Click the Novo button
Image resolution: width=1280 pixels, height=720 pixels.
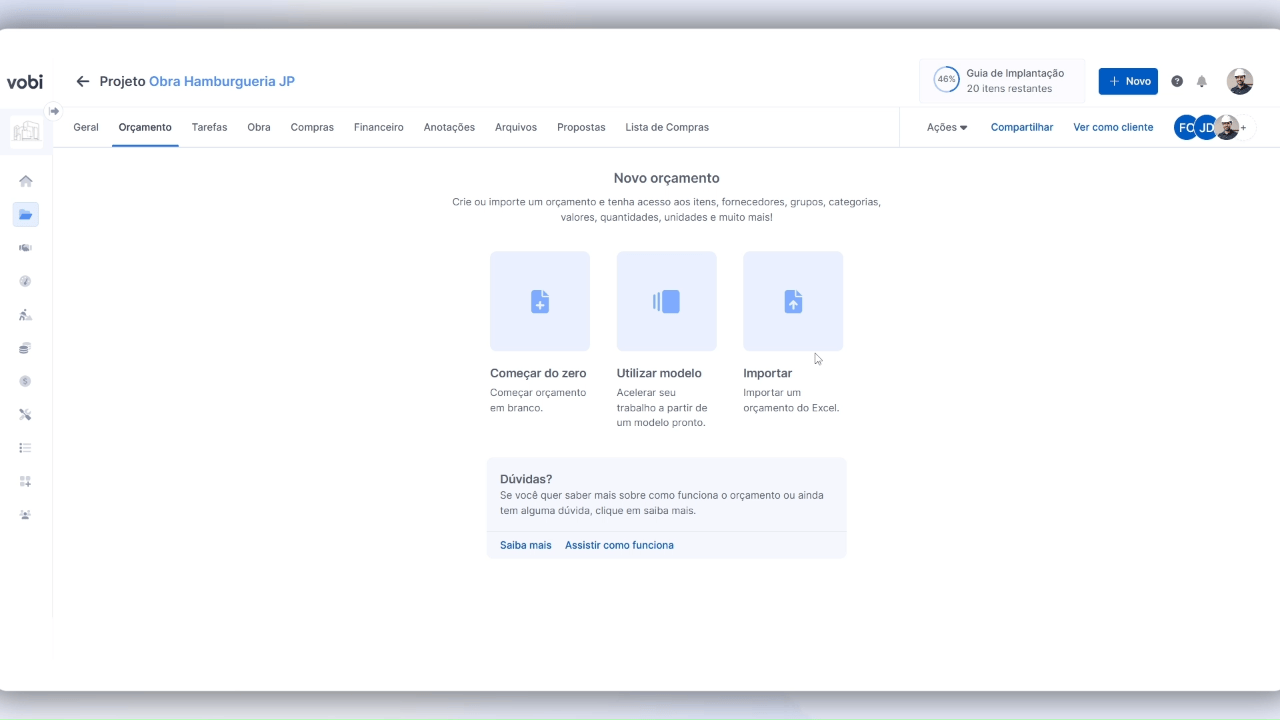1128,82
